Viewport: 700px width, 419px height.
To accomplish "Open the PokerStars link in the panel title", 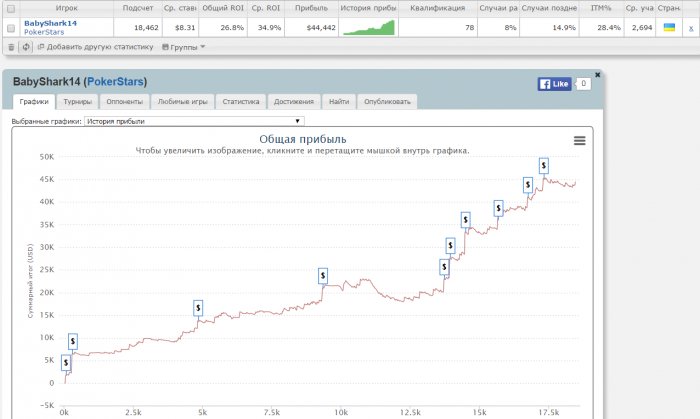I will (115, 82).
